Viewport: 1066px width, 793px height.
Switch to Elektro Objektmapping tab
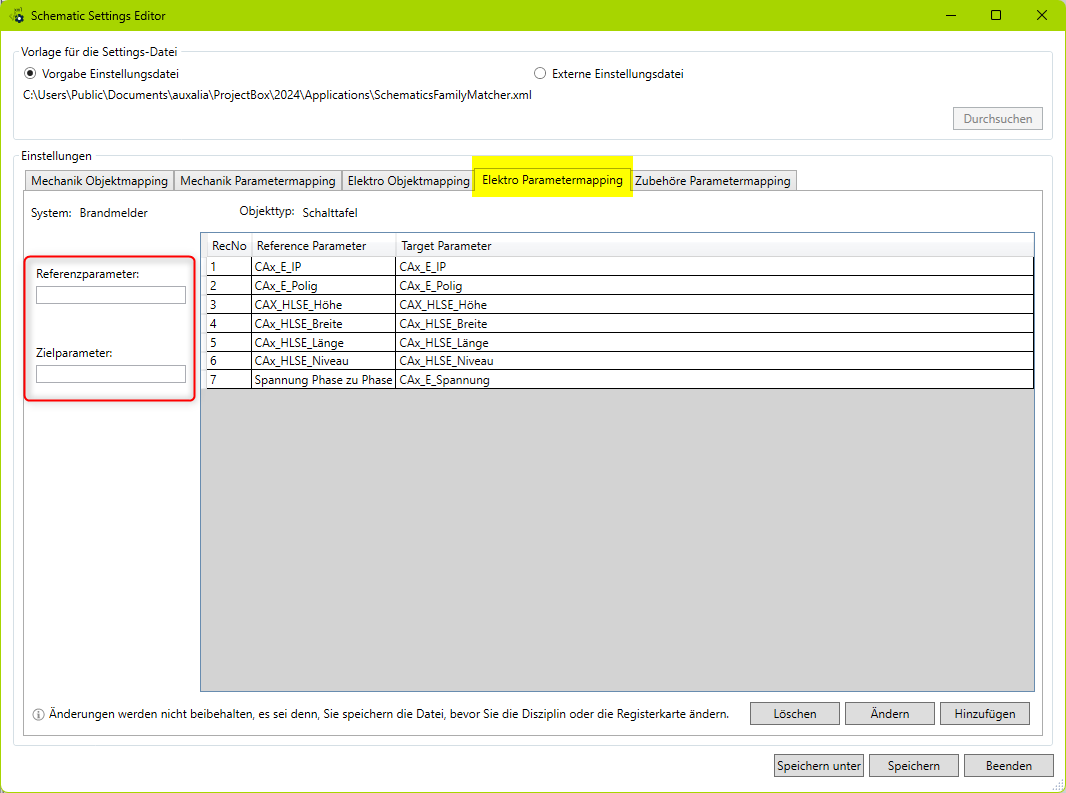(x=408, y=181)
